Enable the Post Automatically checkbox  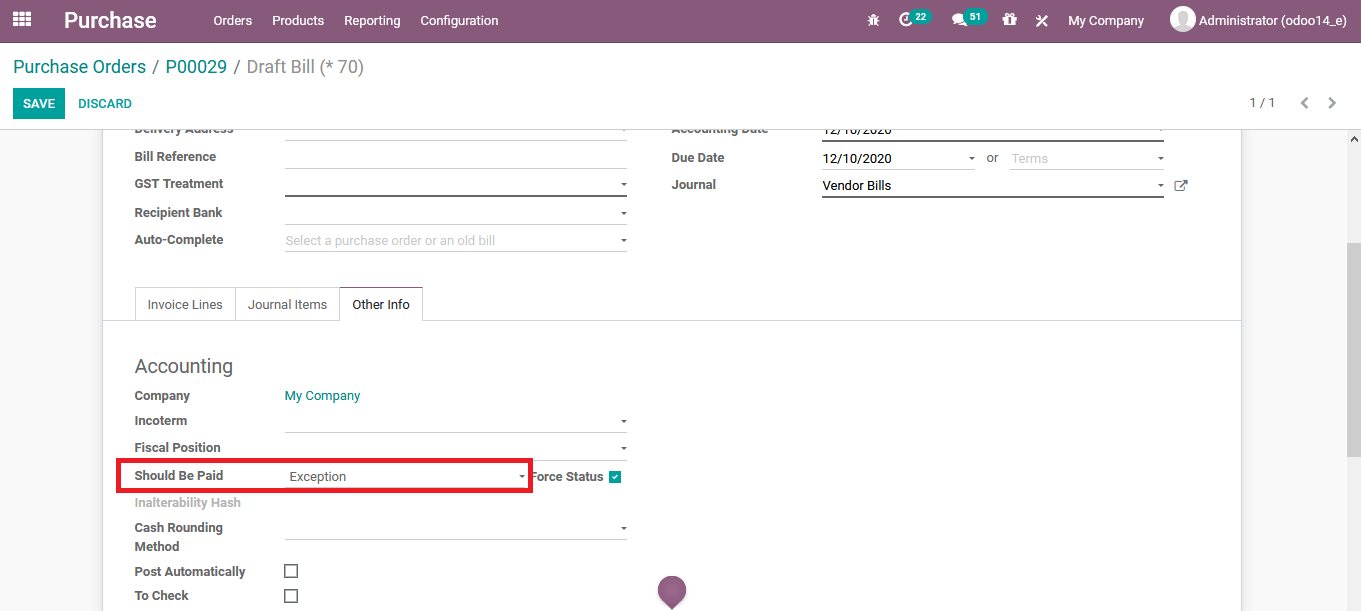[291, 571]
